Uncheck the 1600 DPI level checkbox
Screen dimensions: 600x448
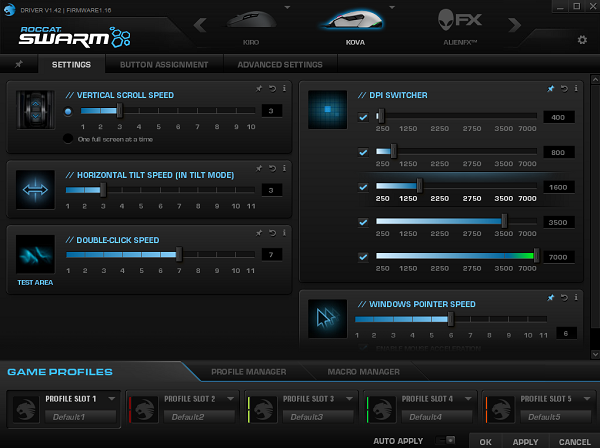363,187
